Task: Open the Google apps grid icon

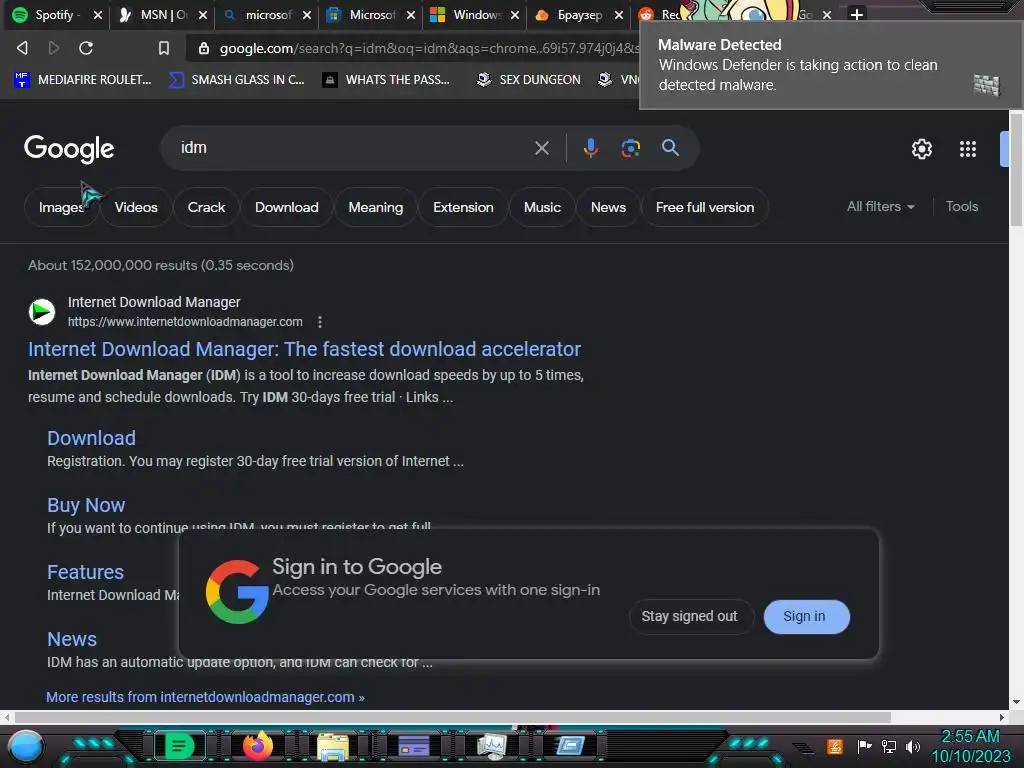Action: click(967, 149)
